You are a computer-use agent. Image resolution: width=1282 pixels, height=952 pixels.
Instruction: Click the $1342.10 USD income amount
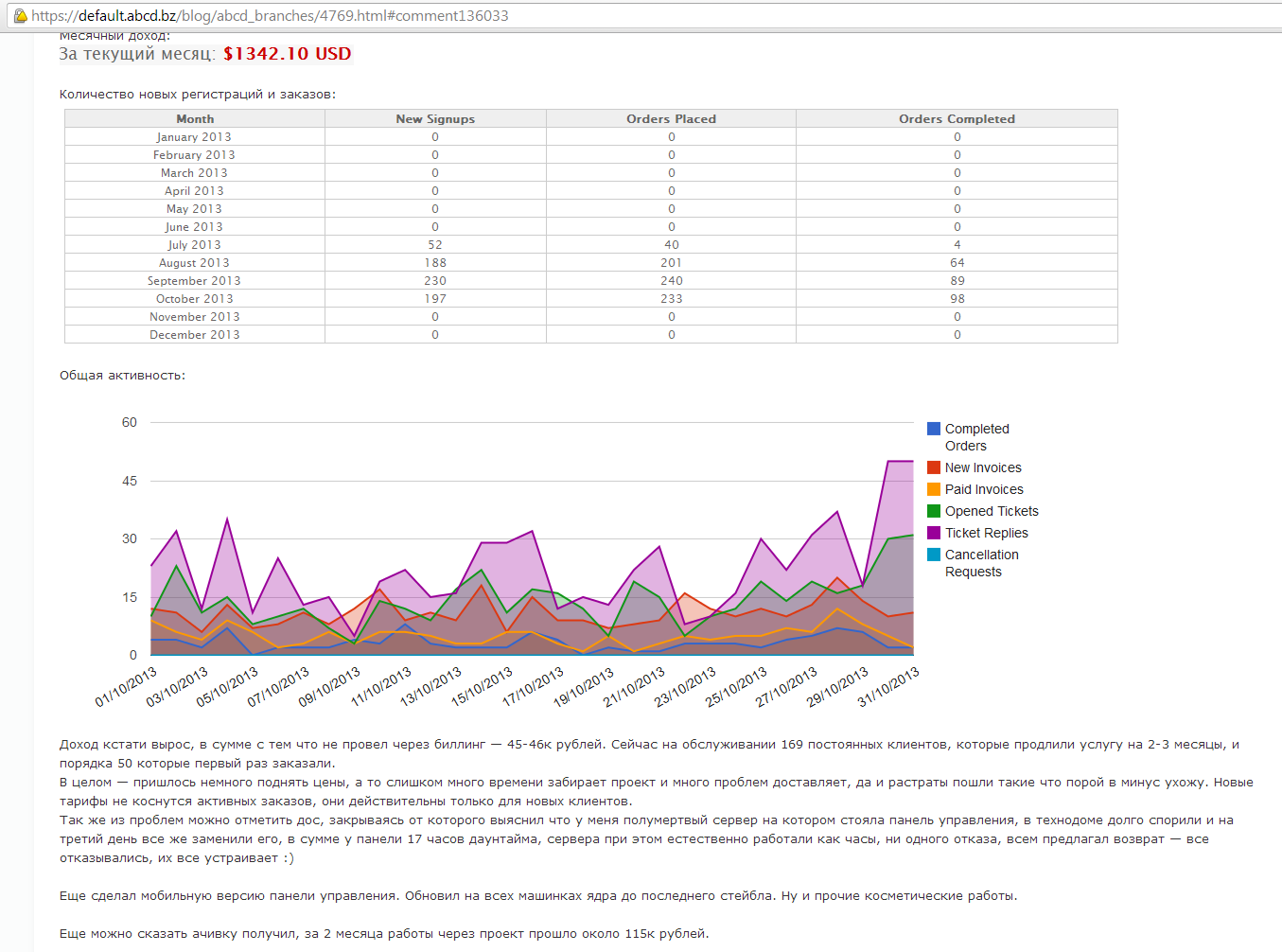click(287, 54)
